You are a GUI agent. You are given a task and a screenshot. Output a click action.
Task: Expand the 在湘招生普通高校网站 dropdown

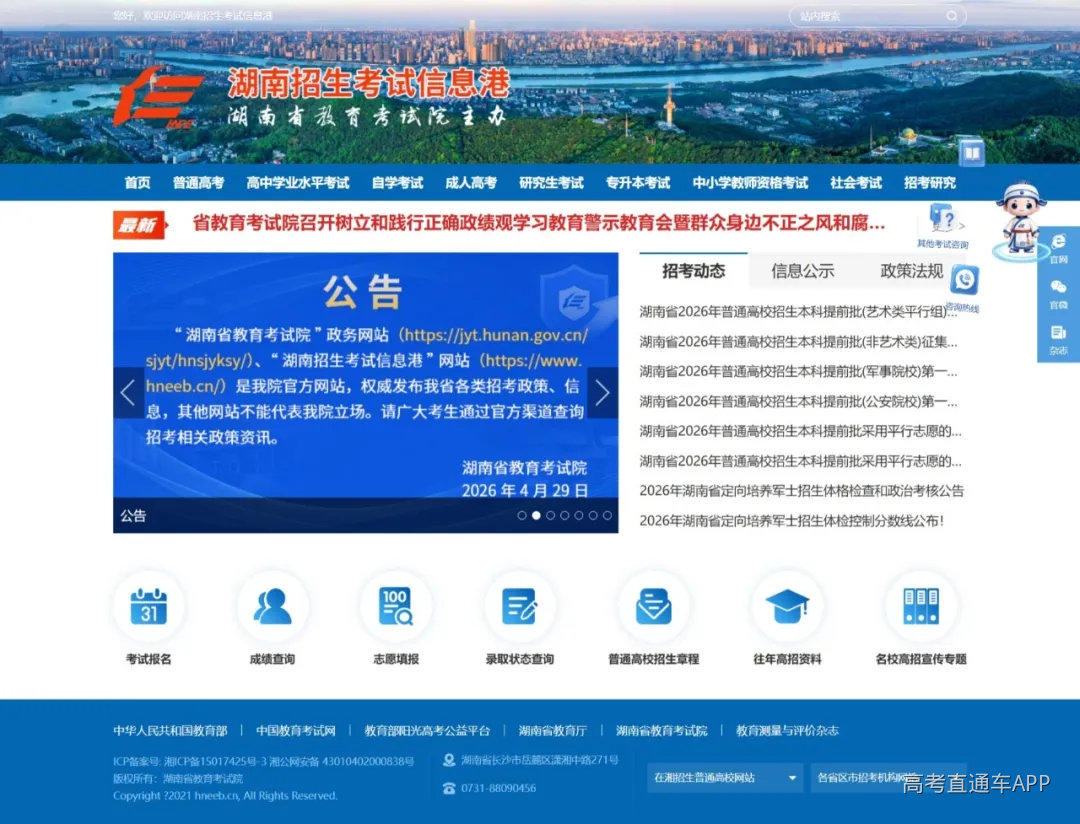pyautogui.click(x=725, y=778)
